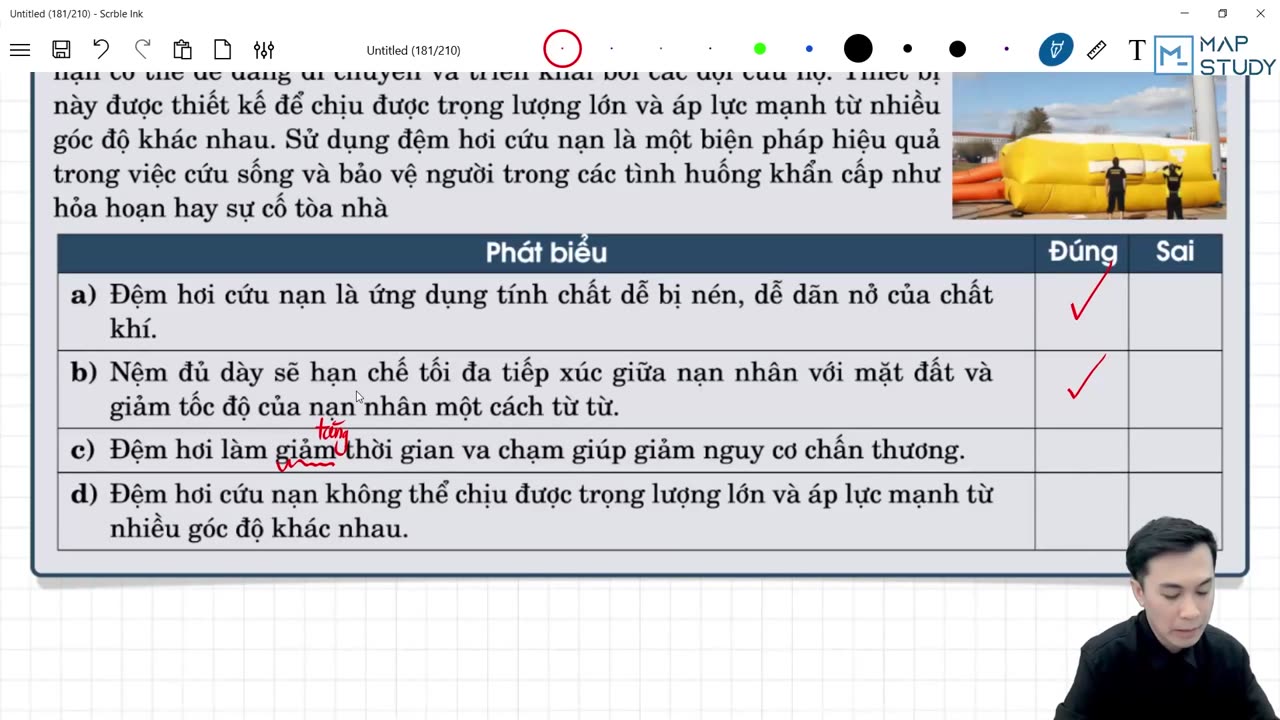This screenshot has width=1280, height=720.
Task: Undo the last ink stroke
Action: point(101,49)
